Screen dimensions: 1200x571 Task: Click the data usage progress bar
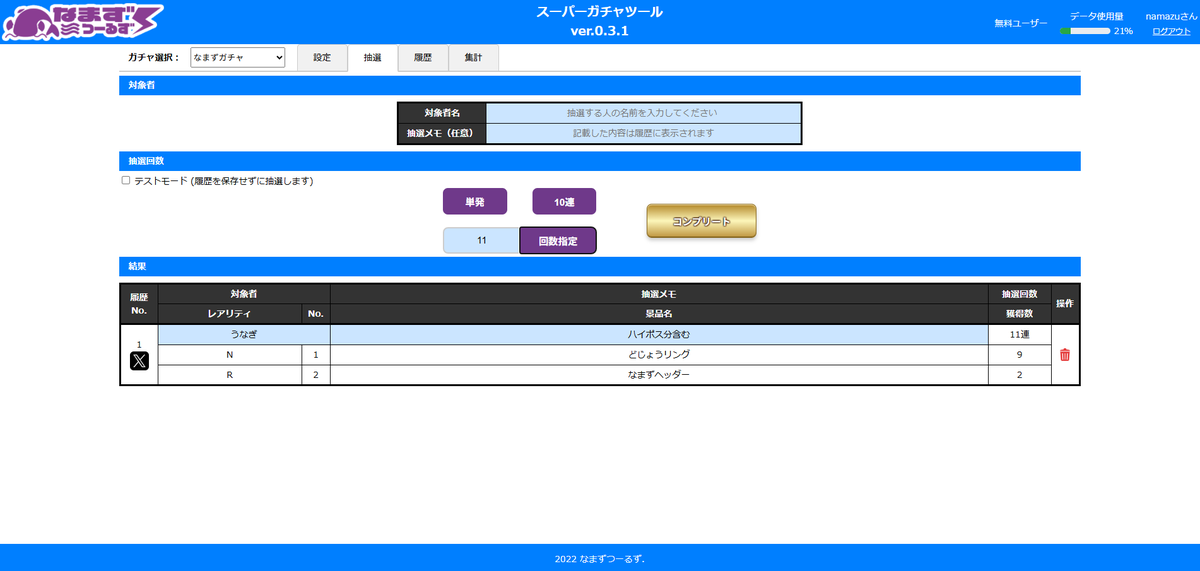click(1084, 31)
